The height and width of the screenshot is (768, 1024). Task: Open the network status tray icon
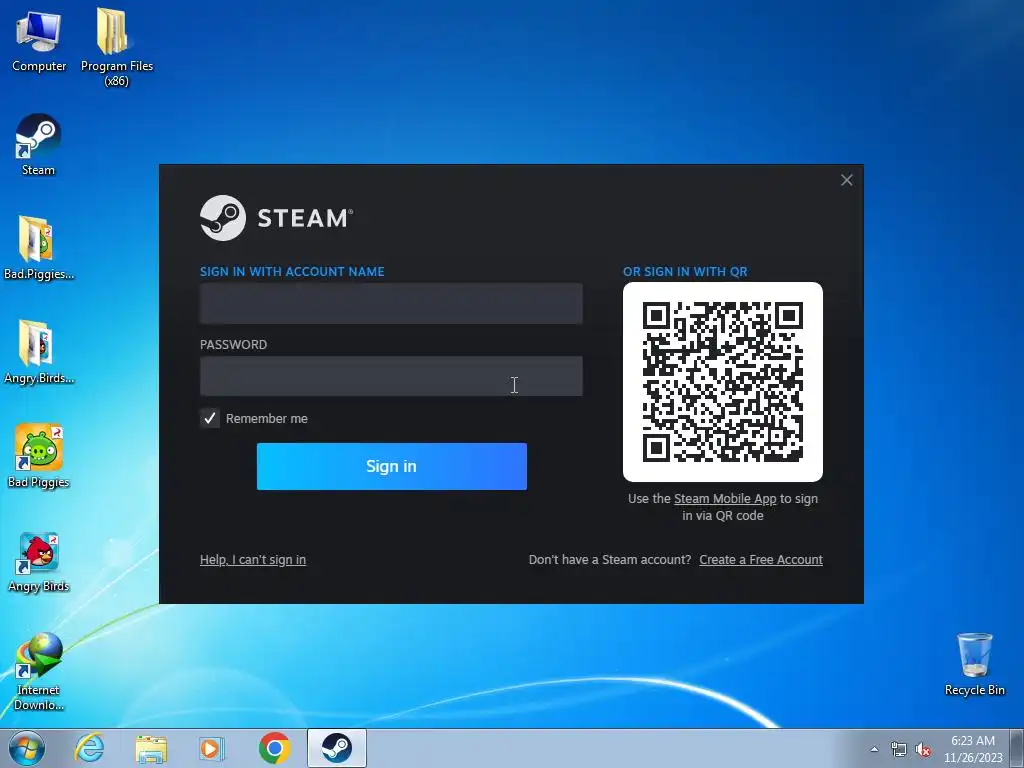point(899,749)
